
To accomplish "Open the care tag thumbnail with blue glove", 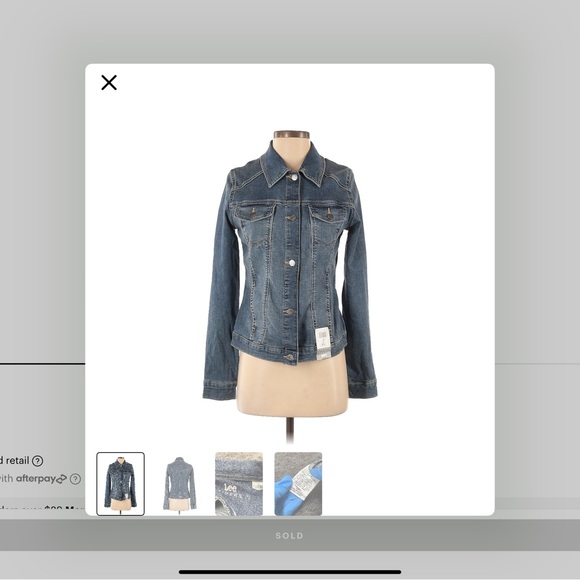I will point(298,484).
